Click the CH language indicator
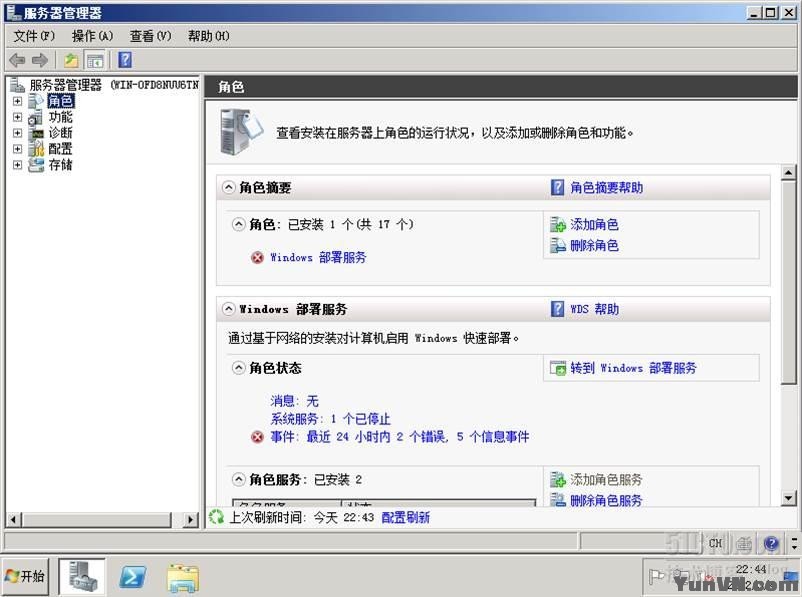This screenshot has height=597, width=802. tap(716, 543)
